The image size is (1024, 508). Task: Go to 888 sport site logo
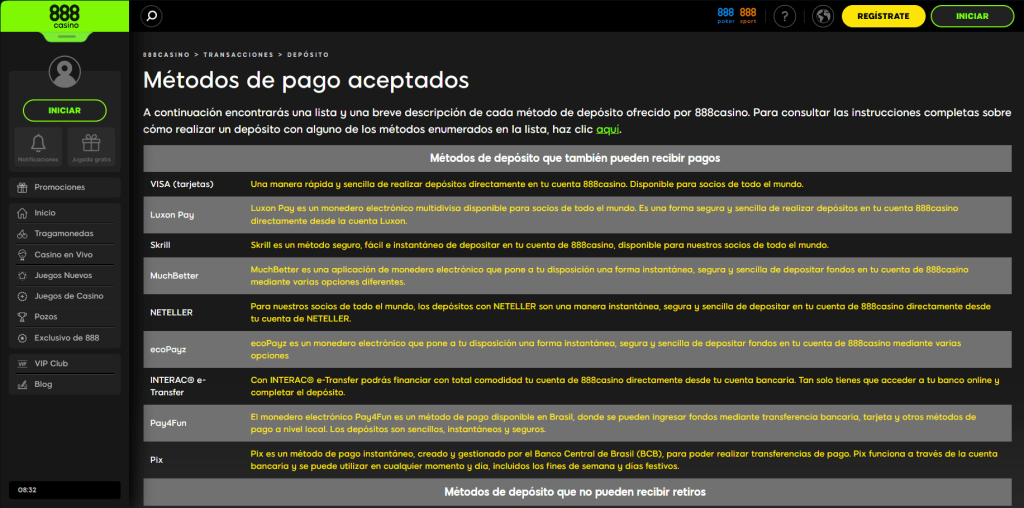(x=748, y=16)
